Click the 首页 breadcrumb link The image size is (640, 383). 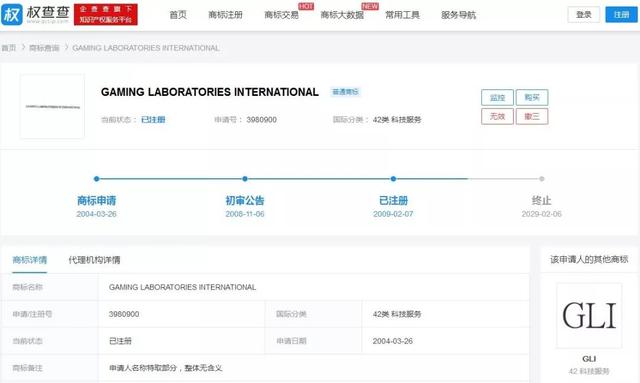coord(9,48)
